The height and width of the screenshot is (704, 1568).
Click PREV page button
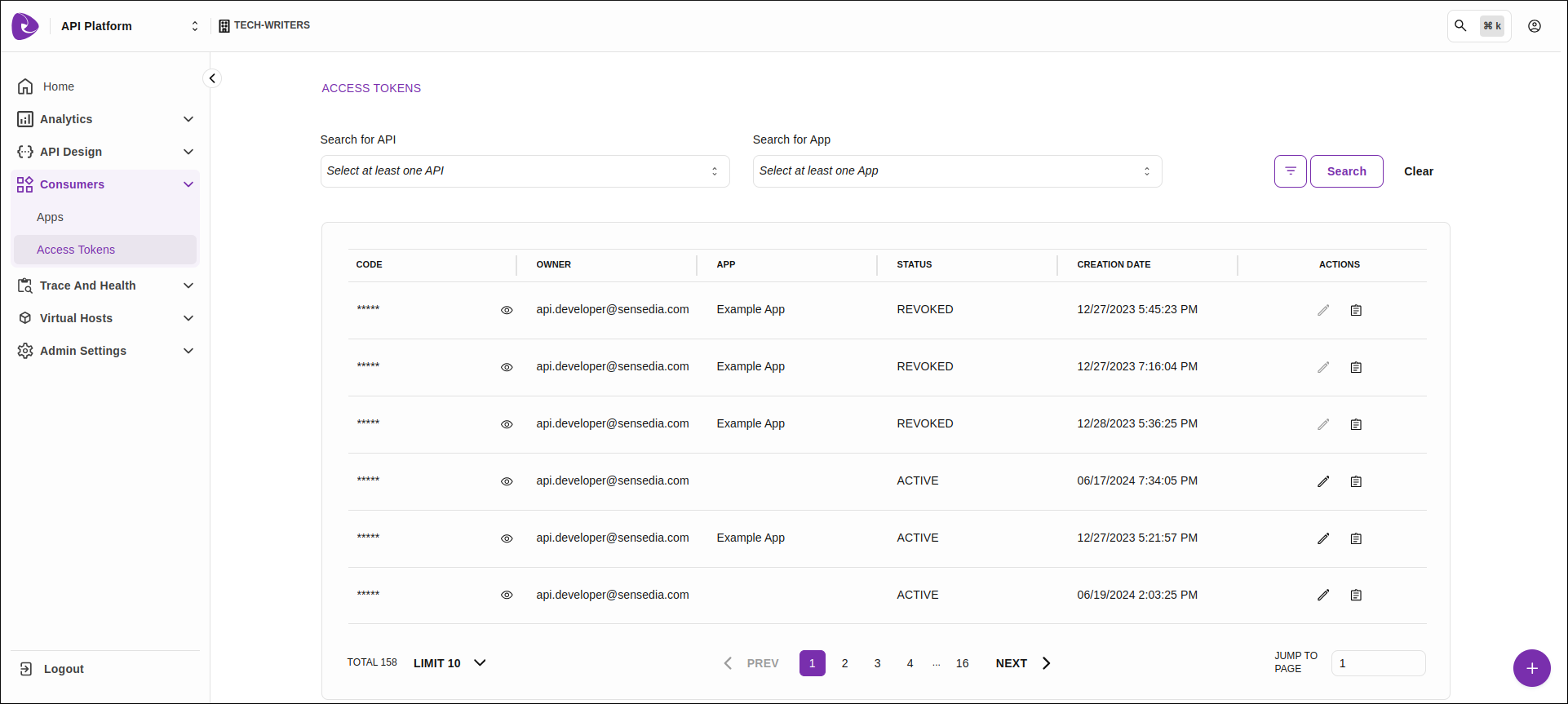click(x=751, y=663)
